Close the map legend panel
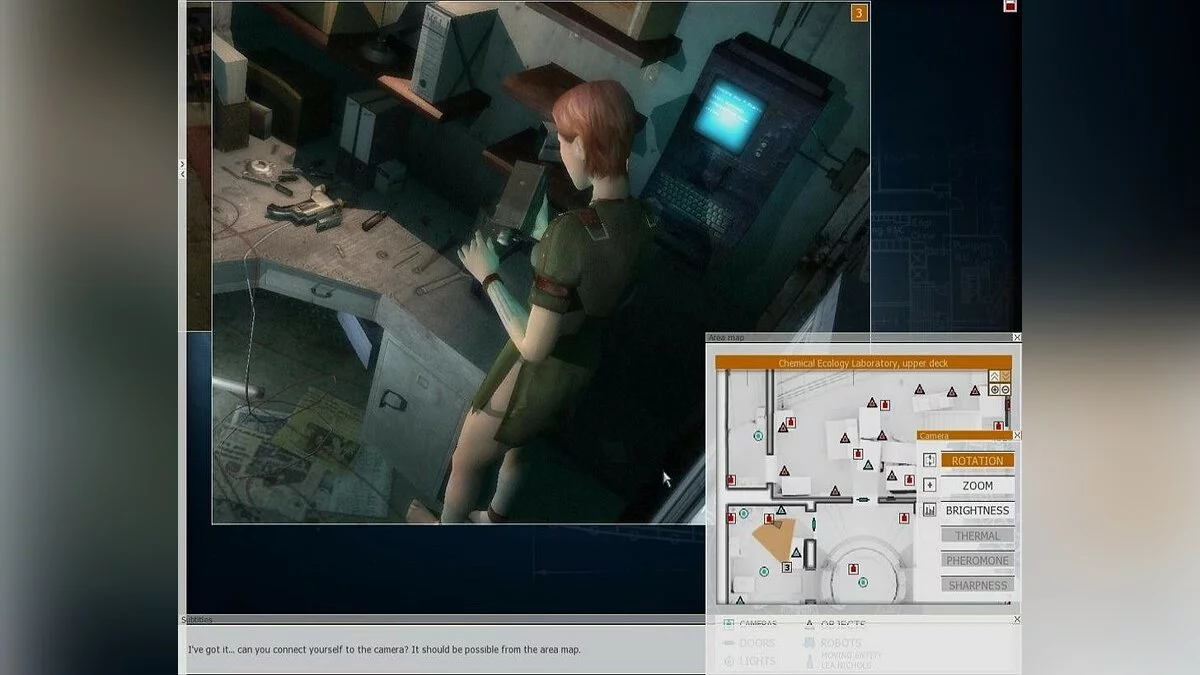 (1017, 620)
